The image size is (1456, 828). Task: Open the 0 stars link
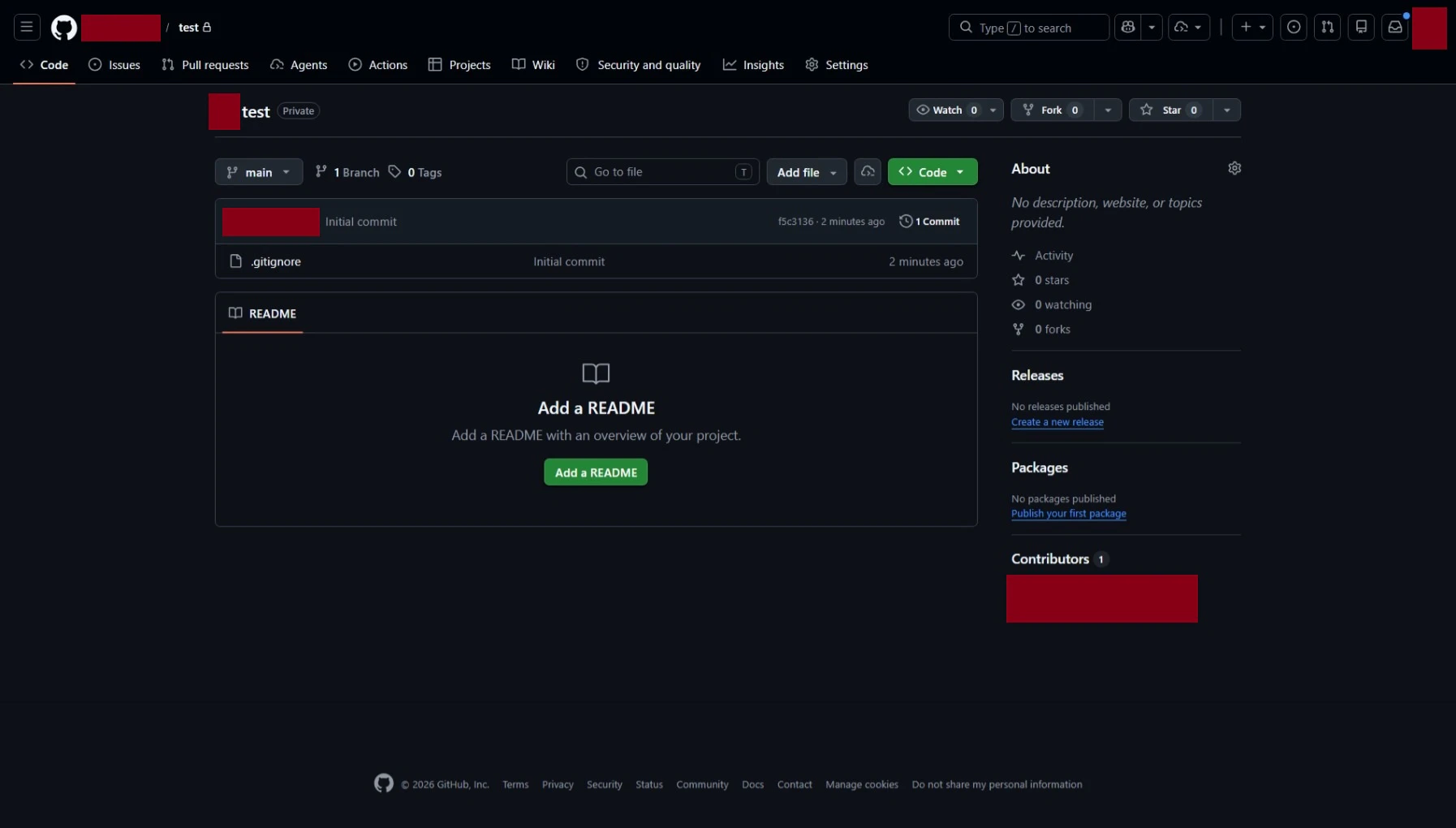1040,280
